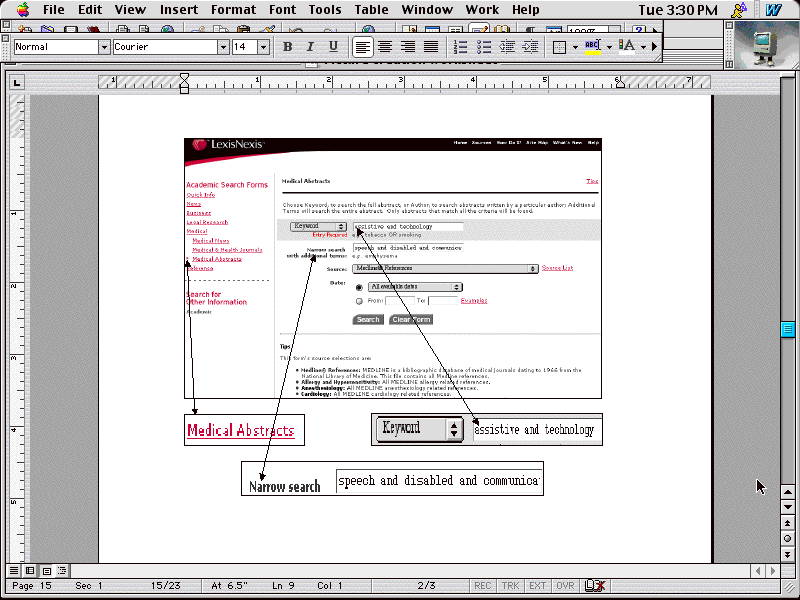Click the Word application menu icon

coord(773,9)
